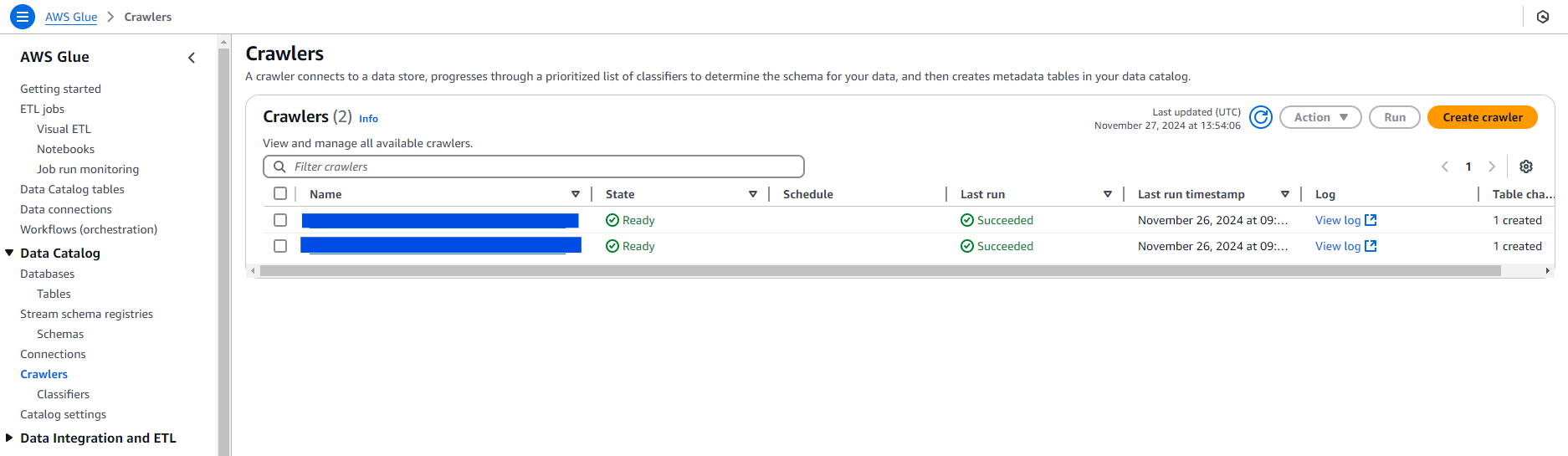The width and height of the screenshot is (1568, 456).
Task: Click the sidebar vertical scrollbar
Action: [x=223, y=251]
